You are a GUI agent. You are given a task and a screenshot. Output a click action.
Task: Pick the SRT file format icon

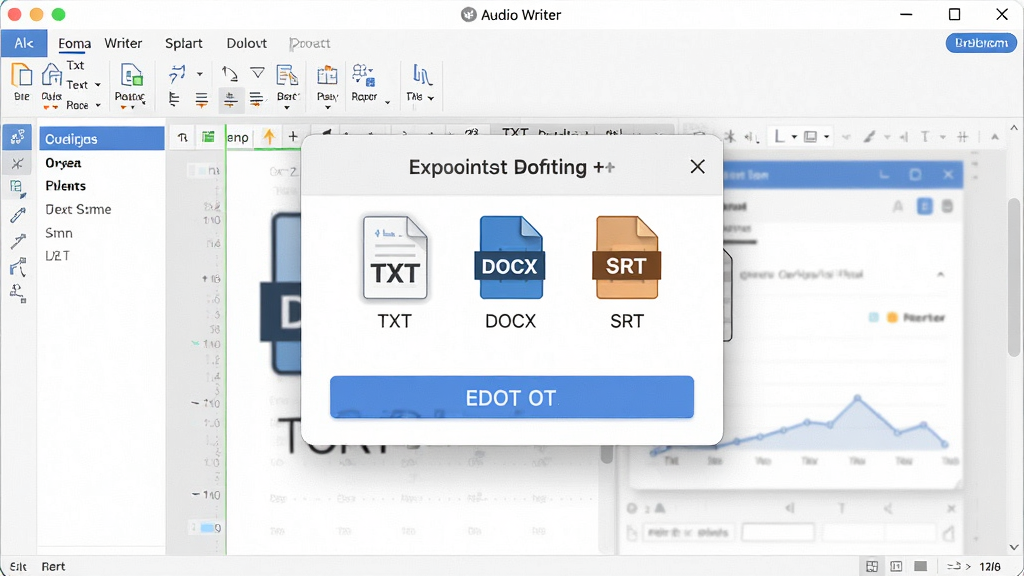click(626, 258)
